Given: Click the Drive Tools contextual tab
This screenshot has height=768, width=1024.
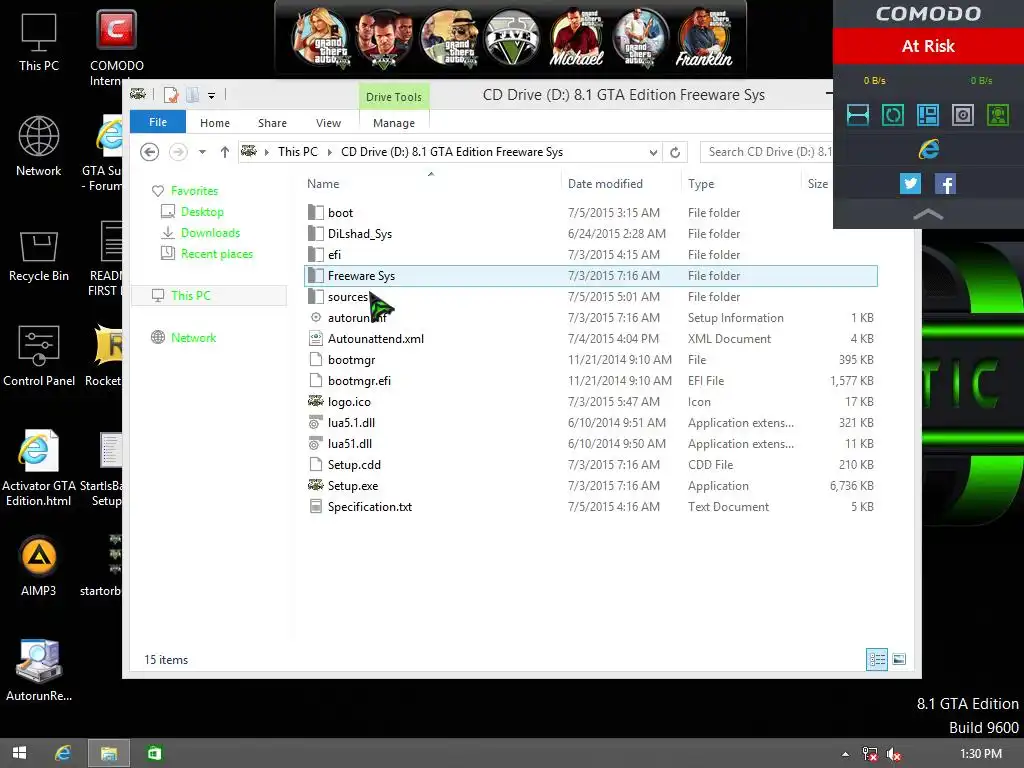Looking at the screenshot, I should tap(394, 97).
